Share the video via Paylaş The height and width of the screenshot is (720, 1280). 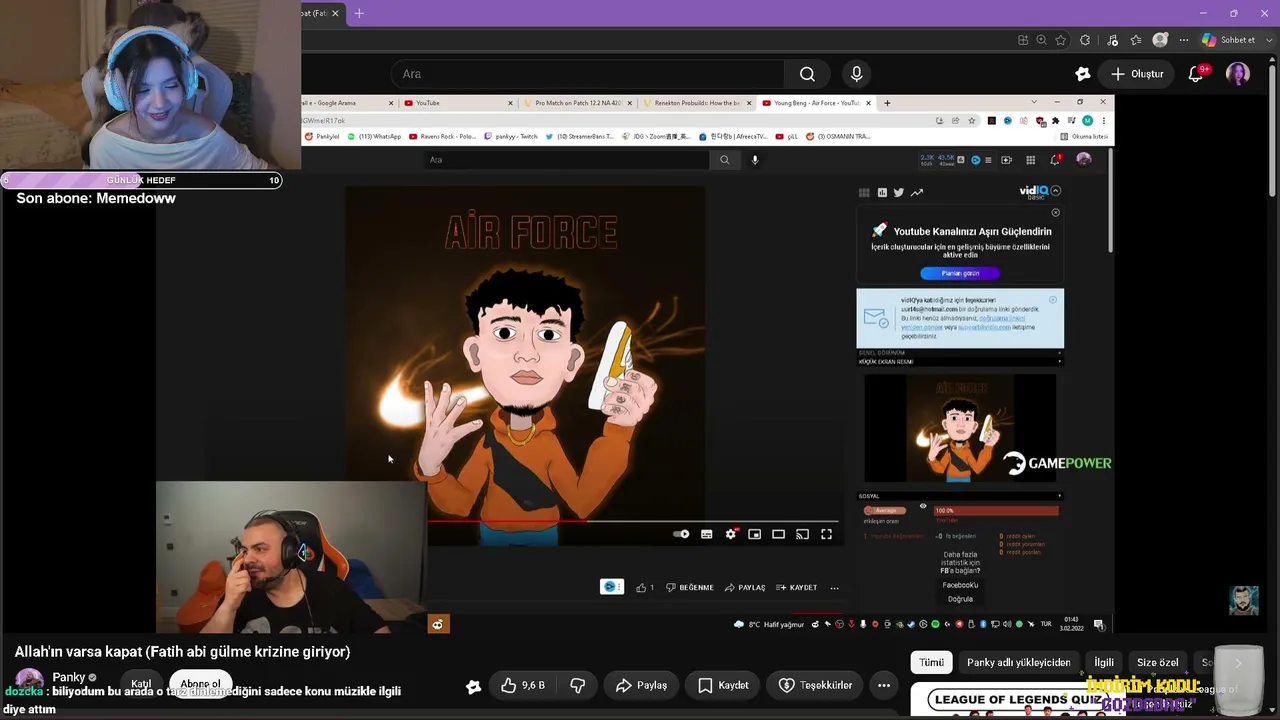click(641, 685)
